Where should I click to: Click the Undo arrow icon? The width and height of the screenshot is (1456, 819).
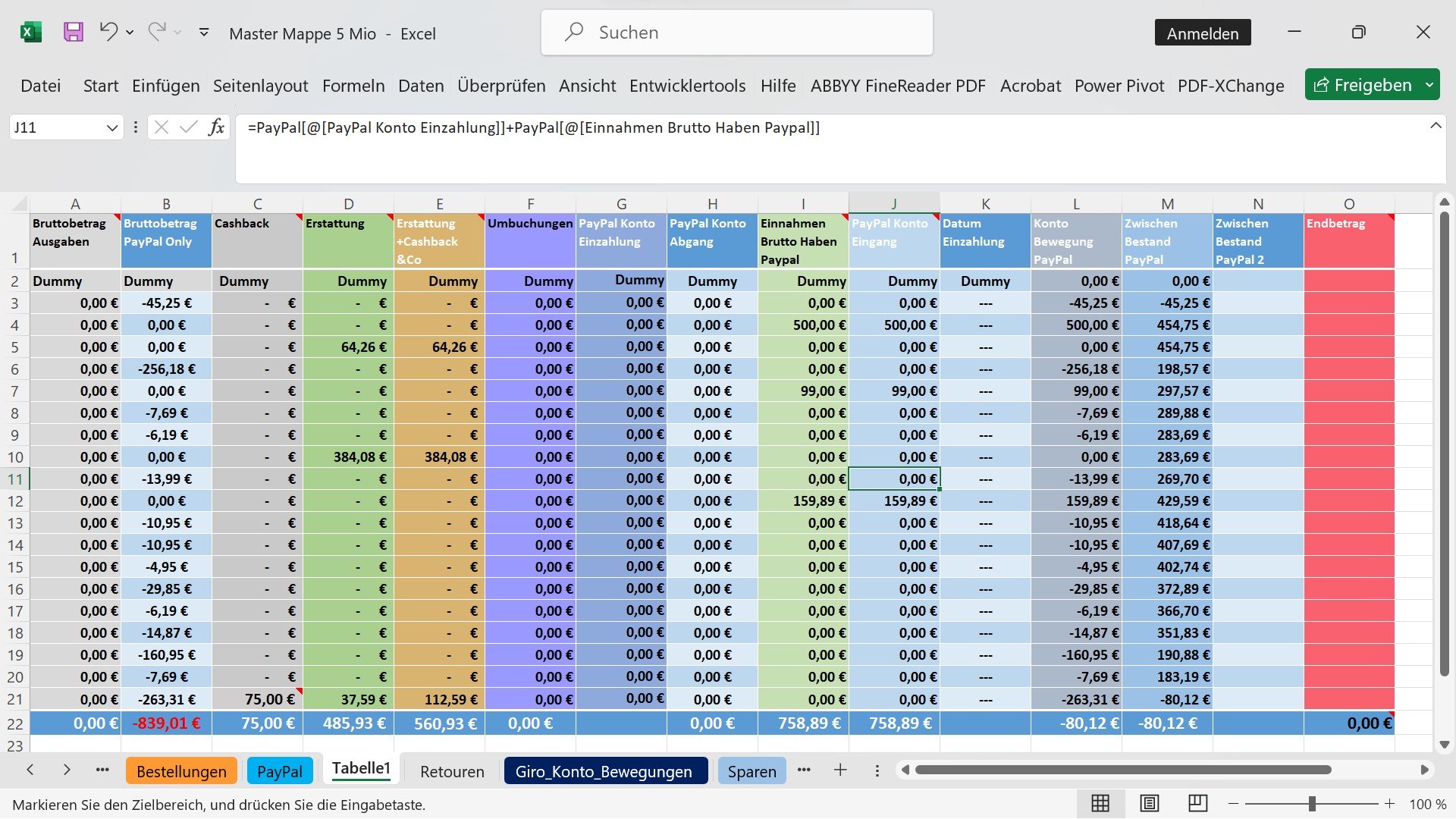pos(108,32)
